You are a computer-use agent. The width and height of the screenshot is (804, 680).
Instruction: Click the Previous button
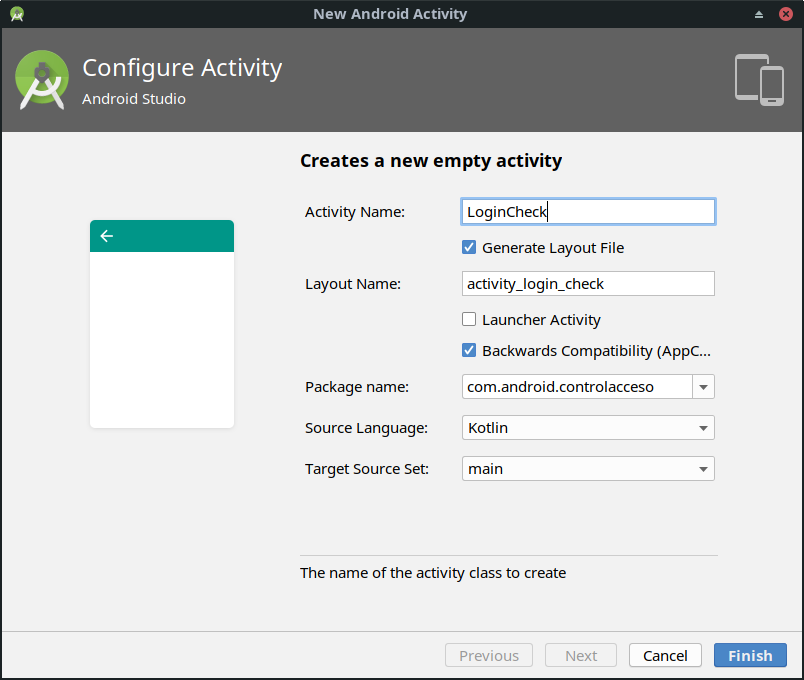(x=489, y=656)
